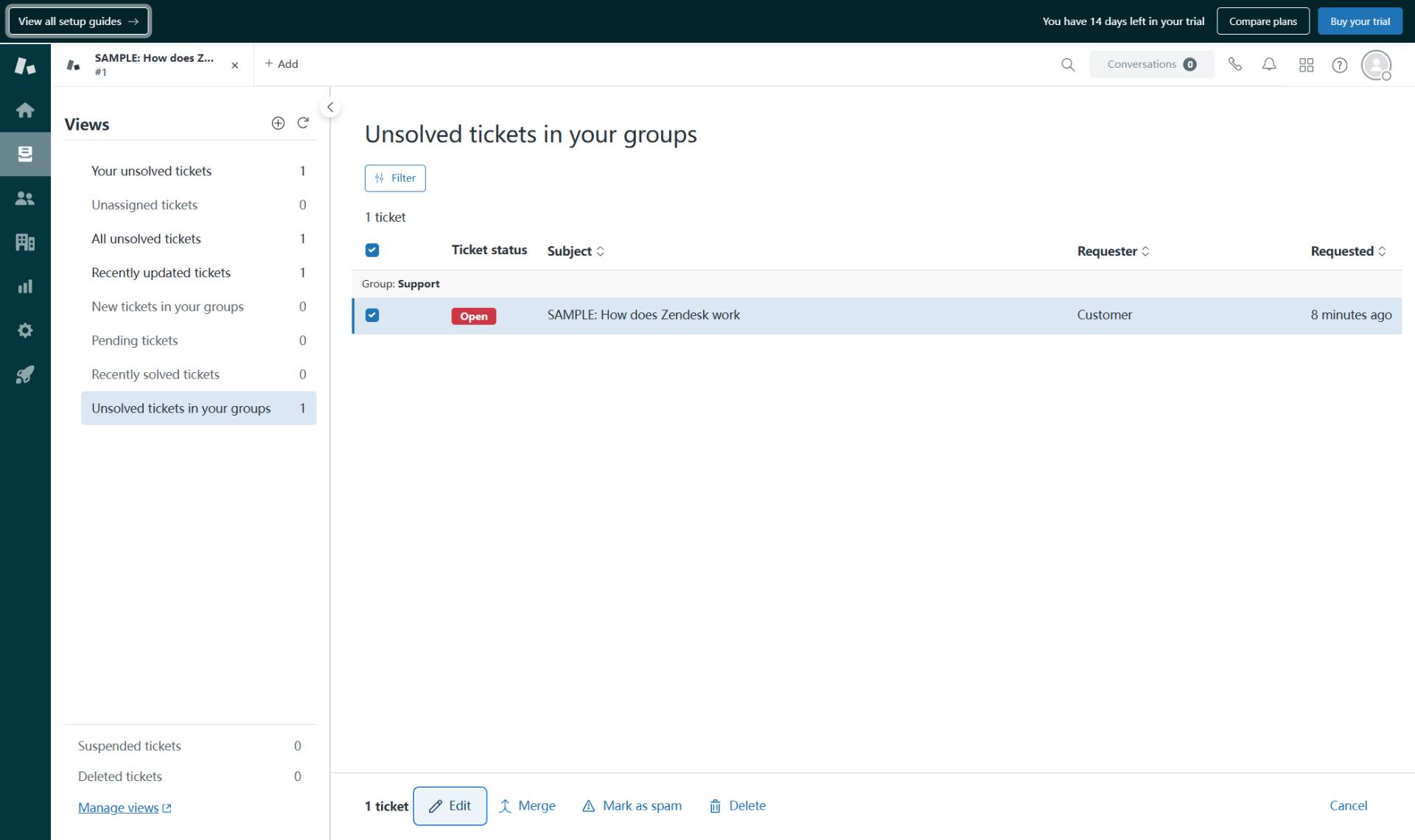
Task: Open the Customers icon in sidebar
Action: (x=25, y=198)
